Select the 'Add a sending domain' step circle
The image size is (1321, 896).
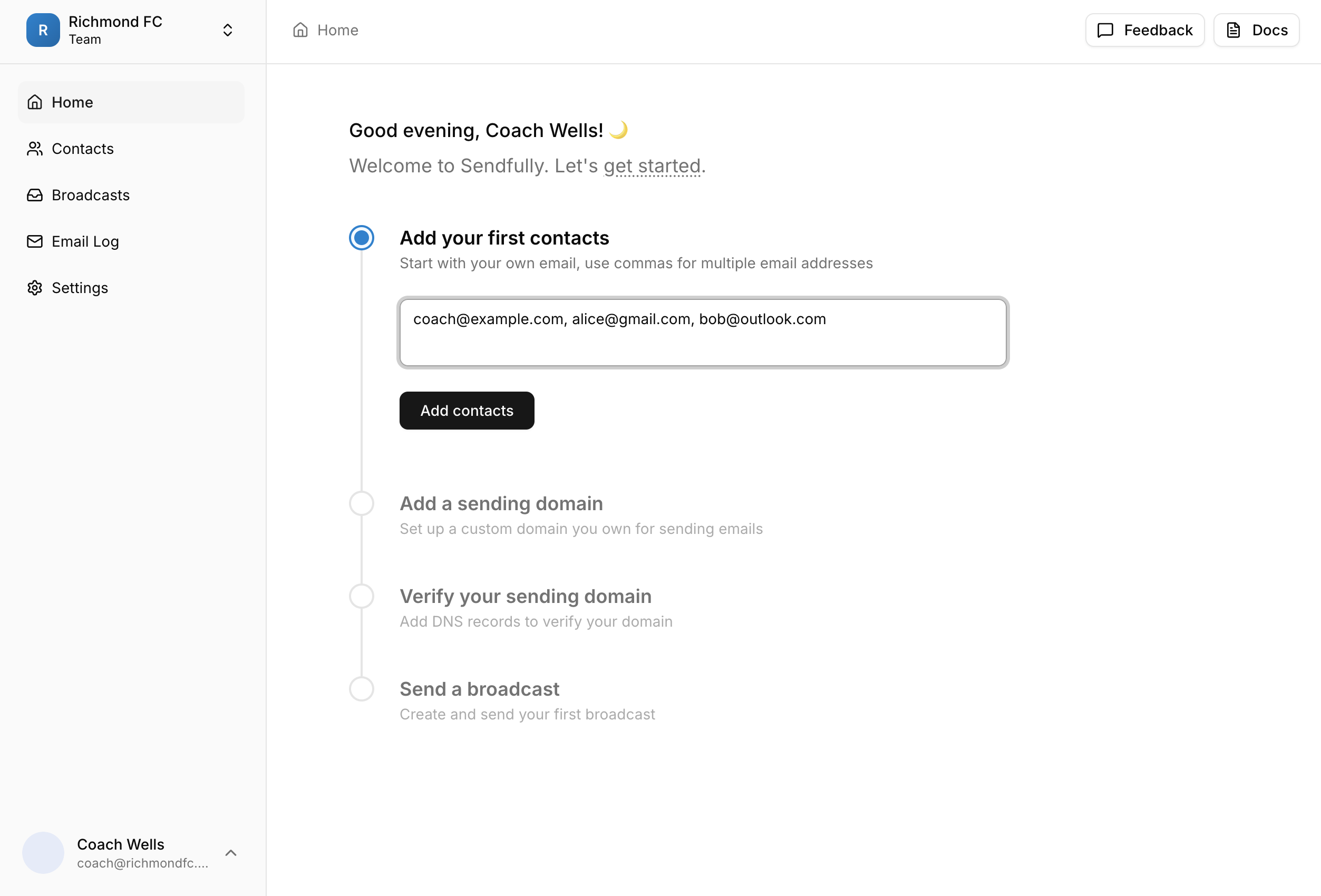coord(362,503)
